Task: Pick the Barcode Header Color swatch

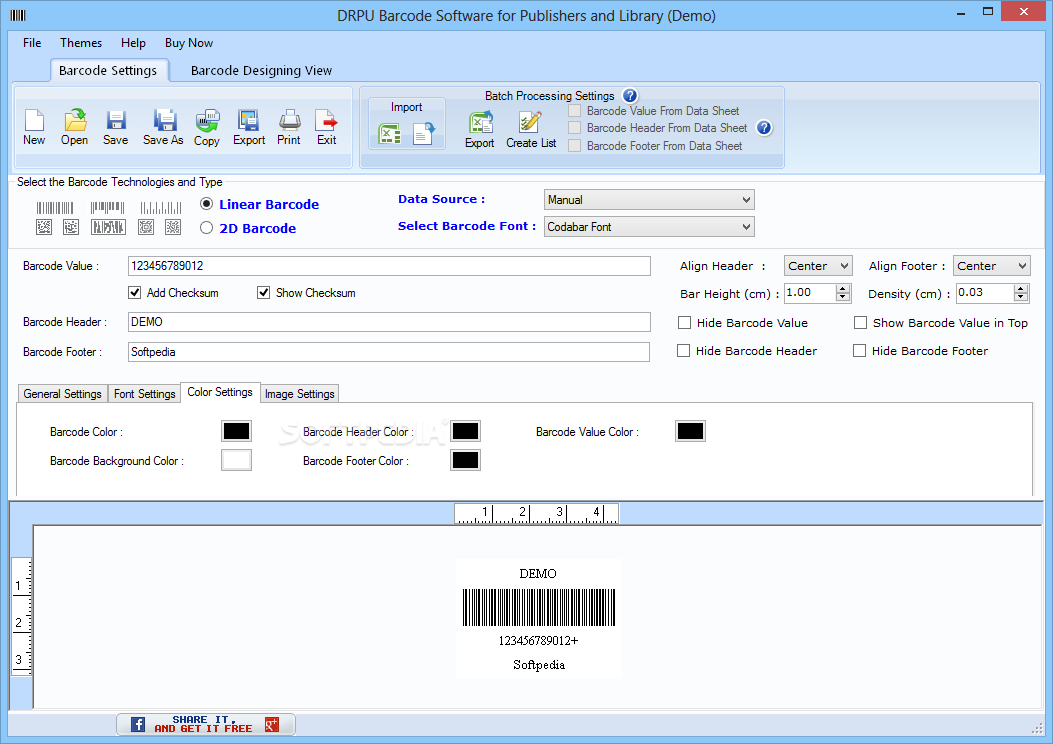Action: 465,431
